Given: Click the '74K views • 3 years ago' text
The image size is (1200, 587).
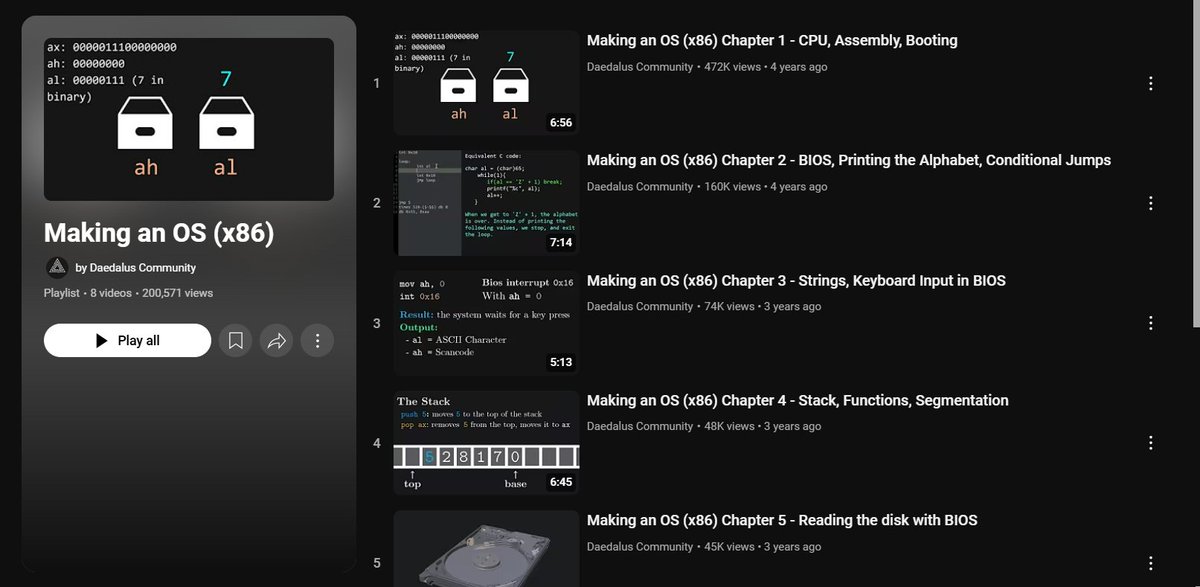Looking at the screenshot, I should point(763,307).
